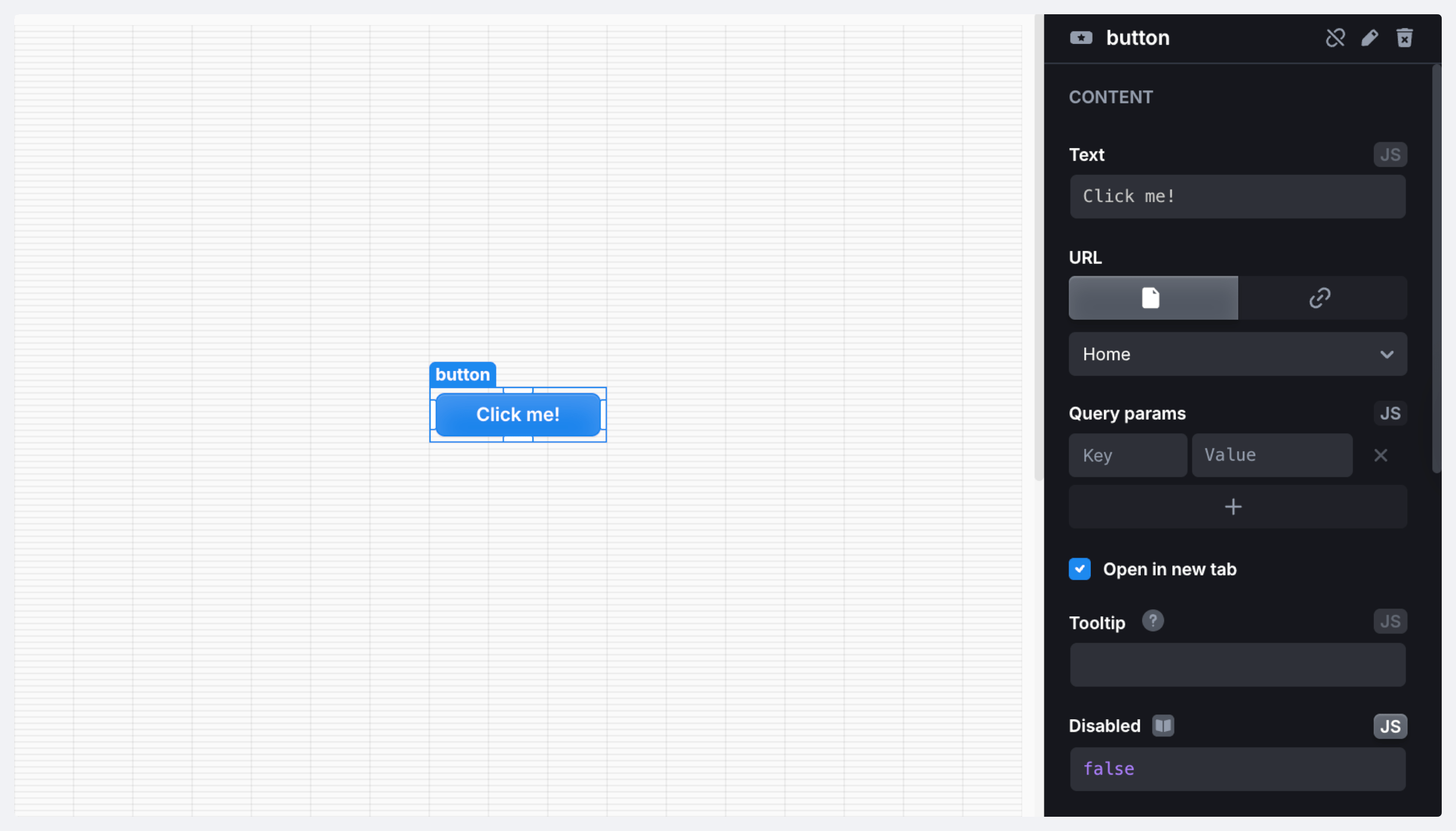The image size is (1456, 831).
Task: Open the Home page dropdown
Action: click(1237, 354)
